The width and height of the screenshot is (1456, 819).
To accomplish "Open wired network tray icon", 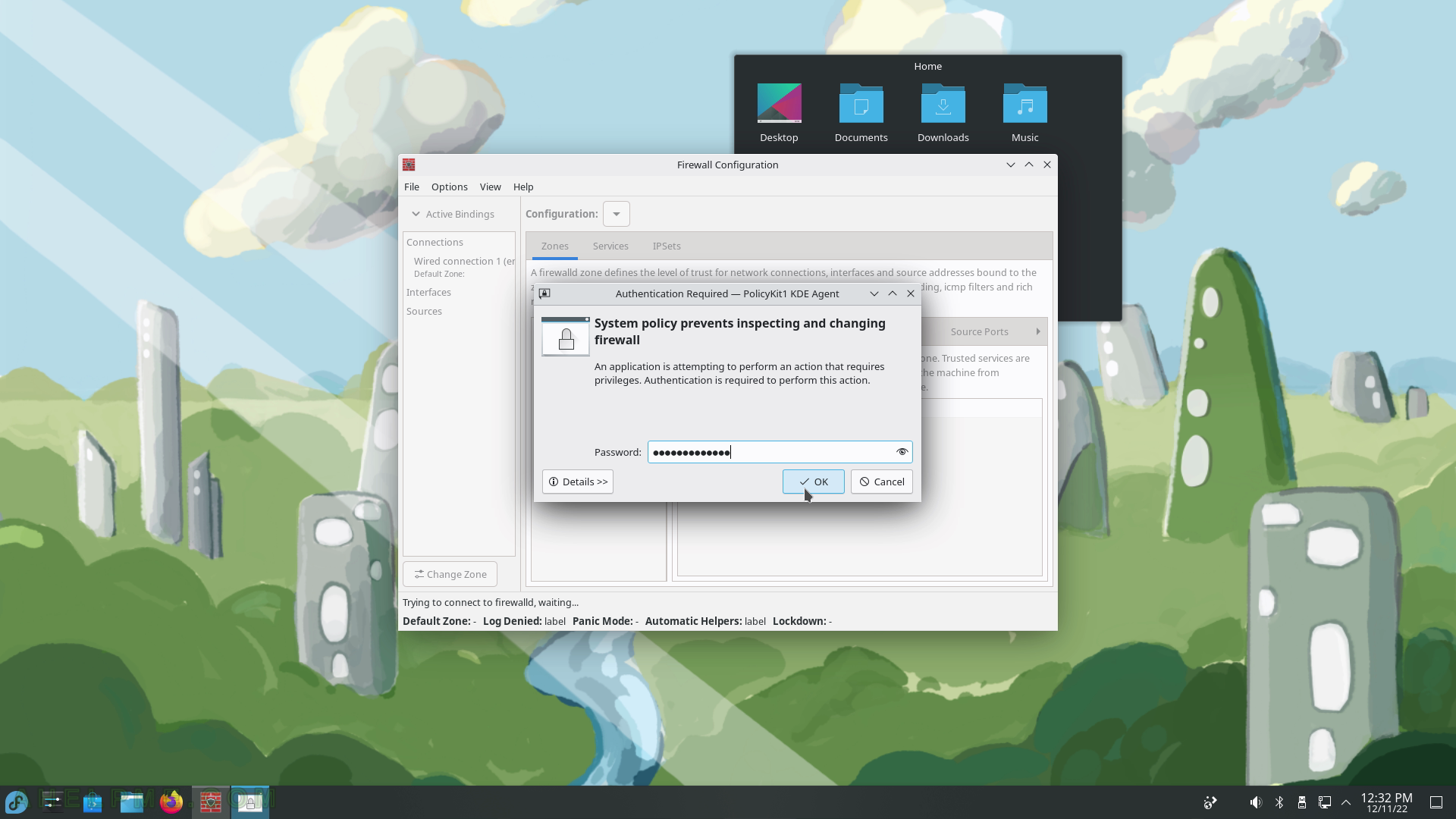I will (1324, 802).
